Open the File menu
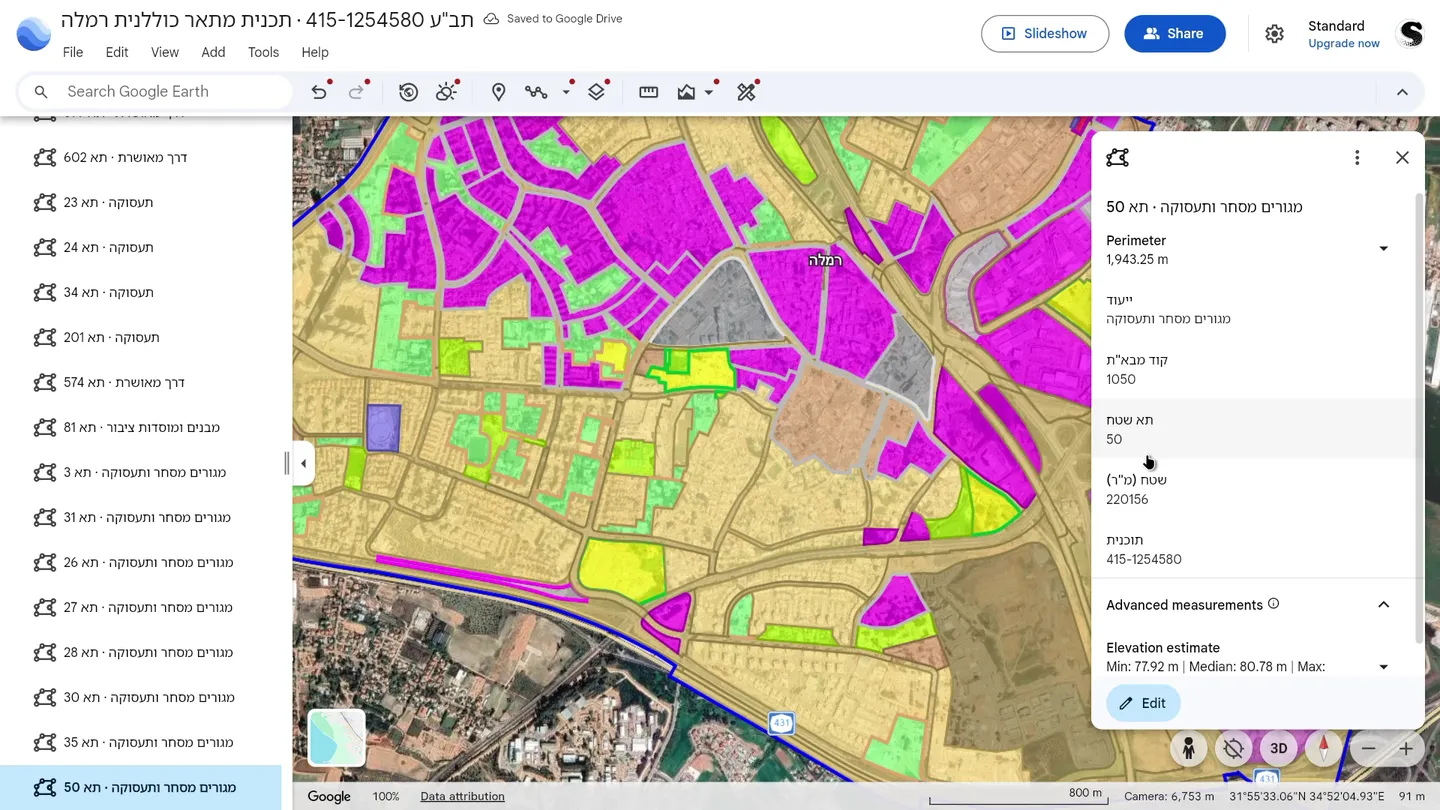The width and height of the screenshot is (1440, 810). (x=73, y=52)
